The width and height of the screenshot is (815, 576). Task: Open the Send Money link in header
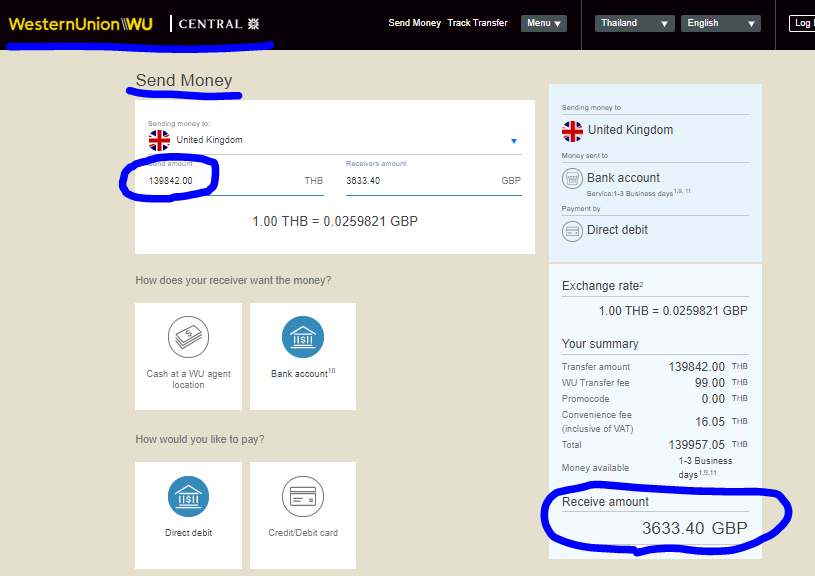[414, 23]
